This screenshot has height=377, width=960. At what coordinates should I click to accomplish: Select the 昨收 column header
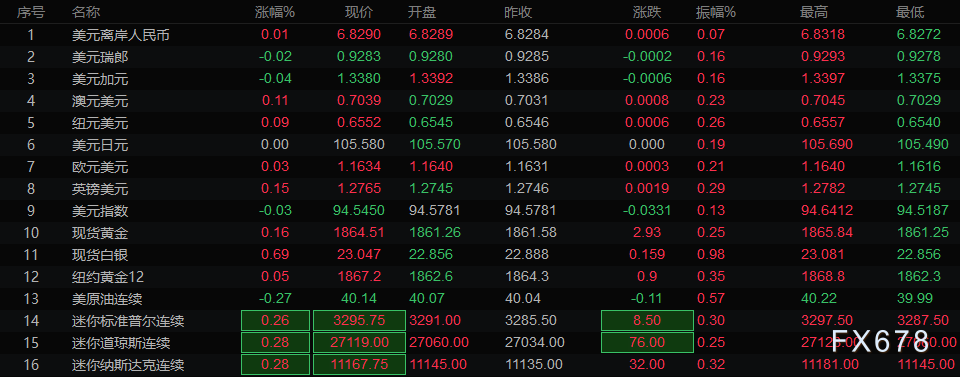coord(517,12)
